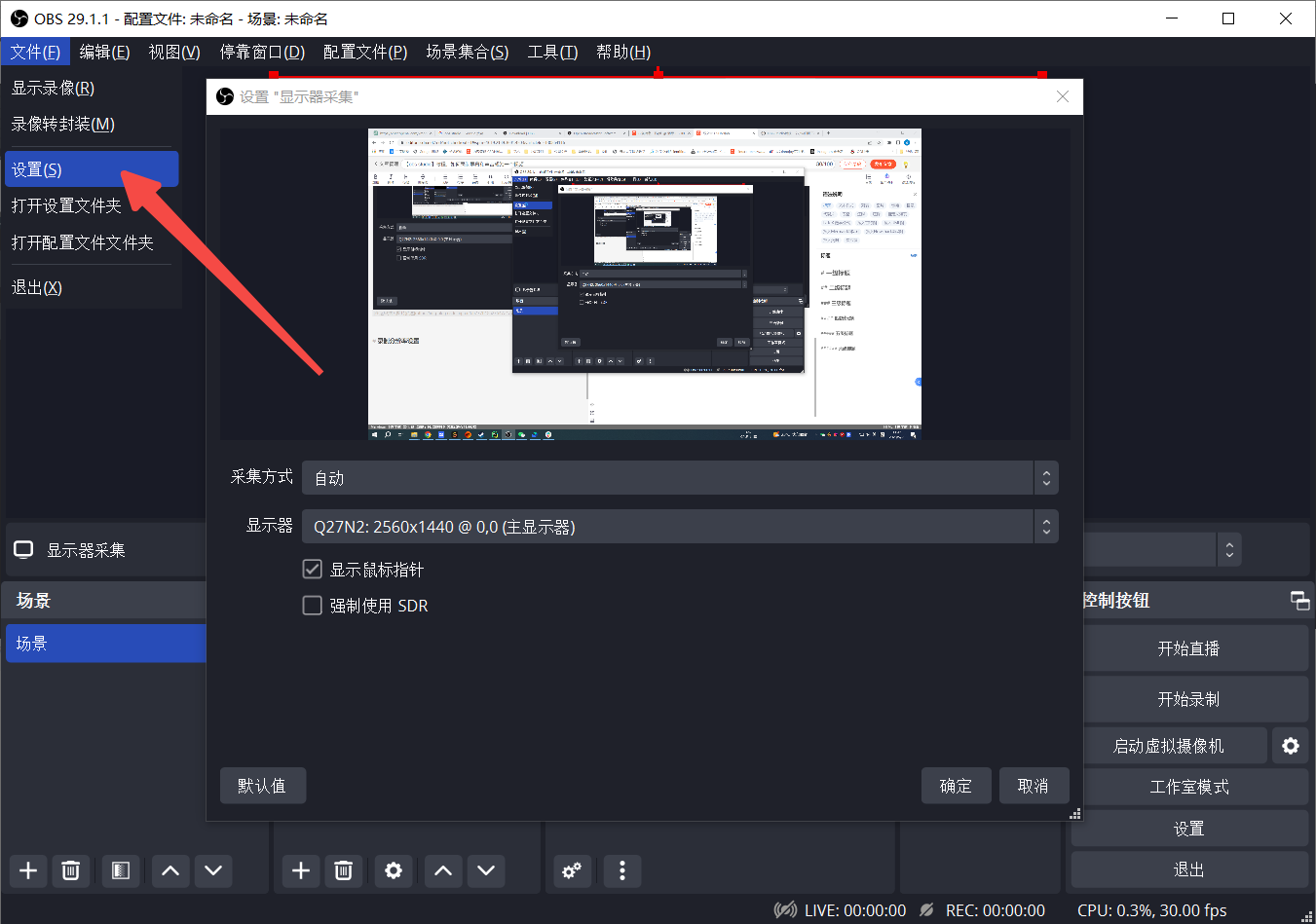1316x924 pixels.
Task: Click the display capture preview thumbnail
Action: click(x=645, y=283)
